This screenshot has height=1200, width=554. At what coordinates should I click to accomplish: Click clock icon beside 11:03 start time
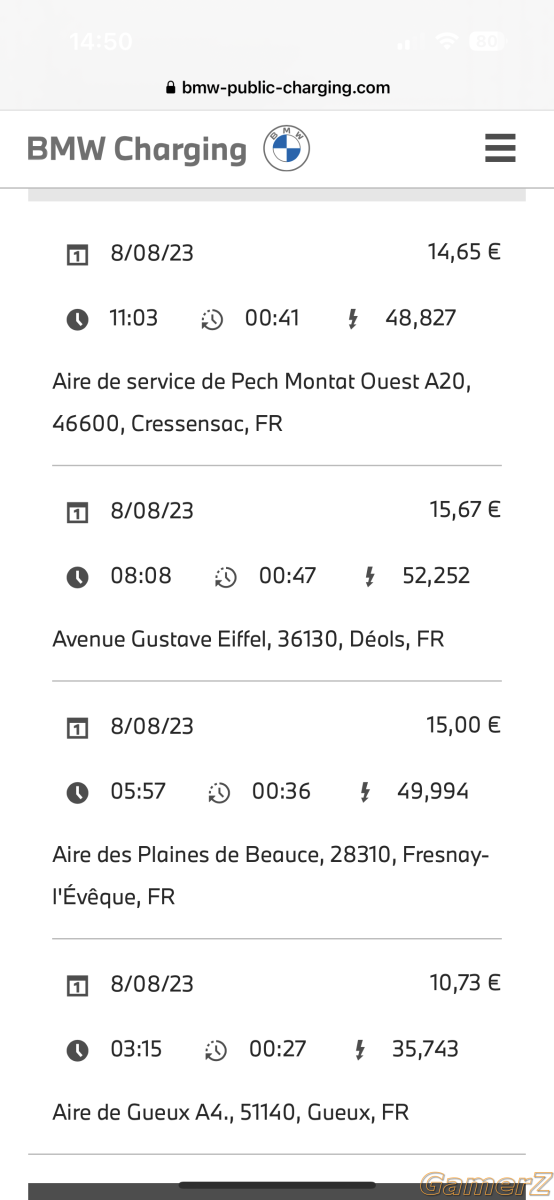[x=77, y=319]
